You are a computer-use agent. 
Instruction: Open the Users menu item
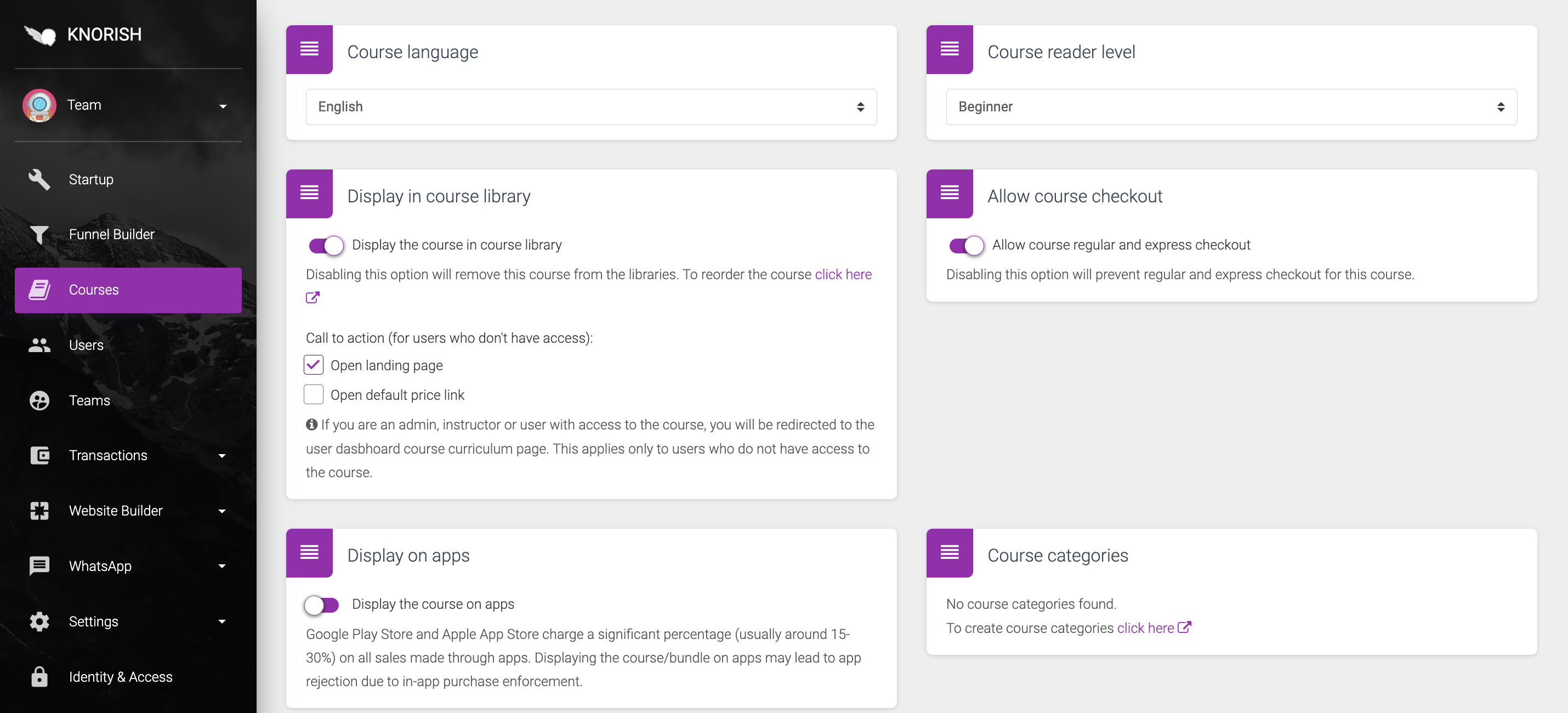click(128, 345)
